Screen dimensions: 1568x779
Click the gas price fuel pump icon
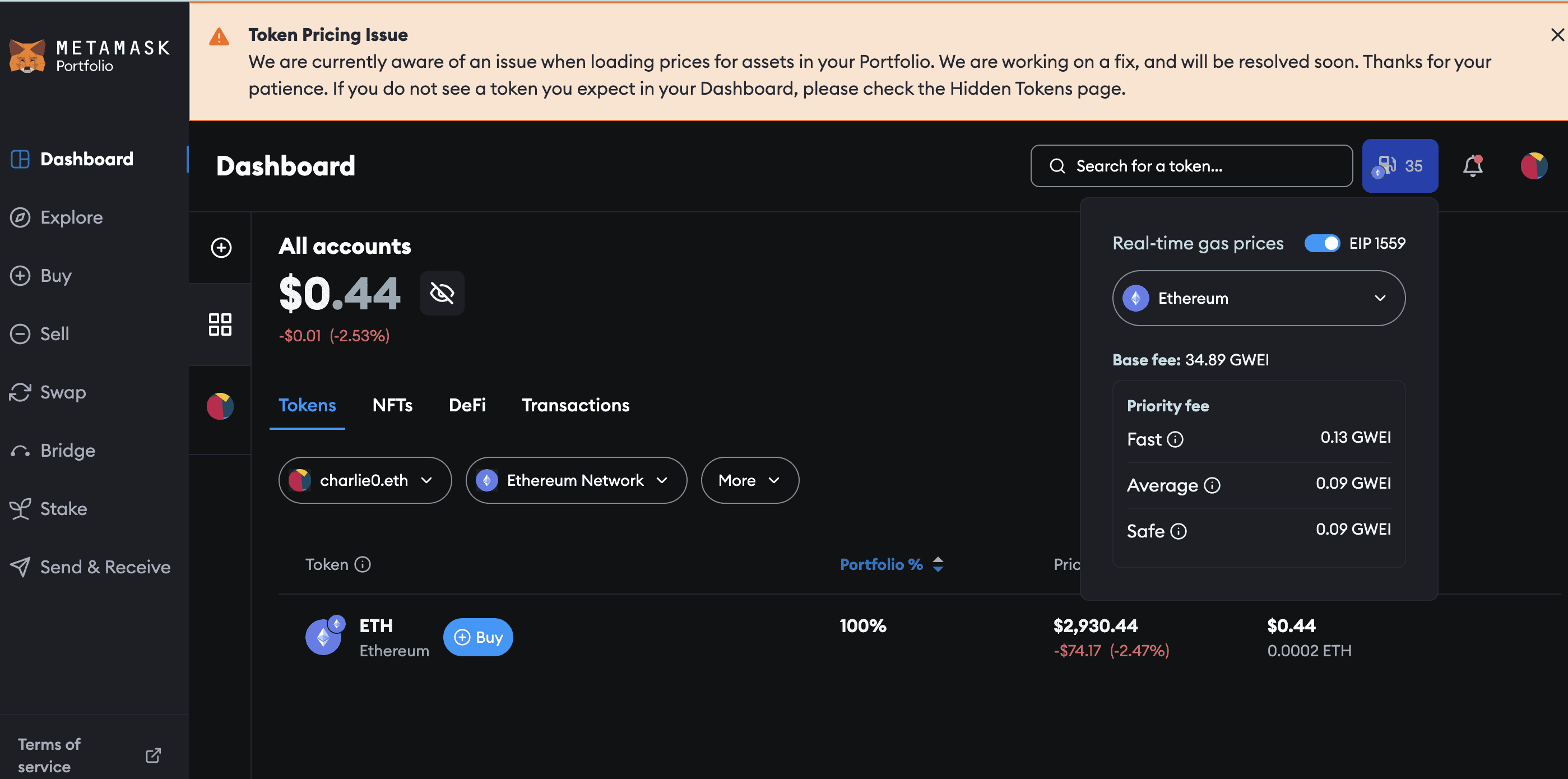(1386, 165)
